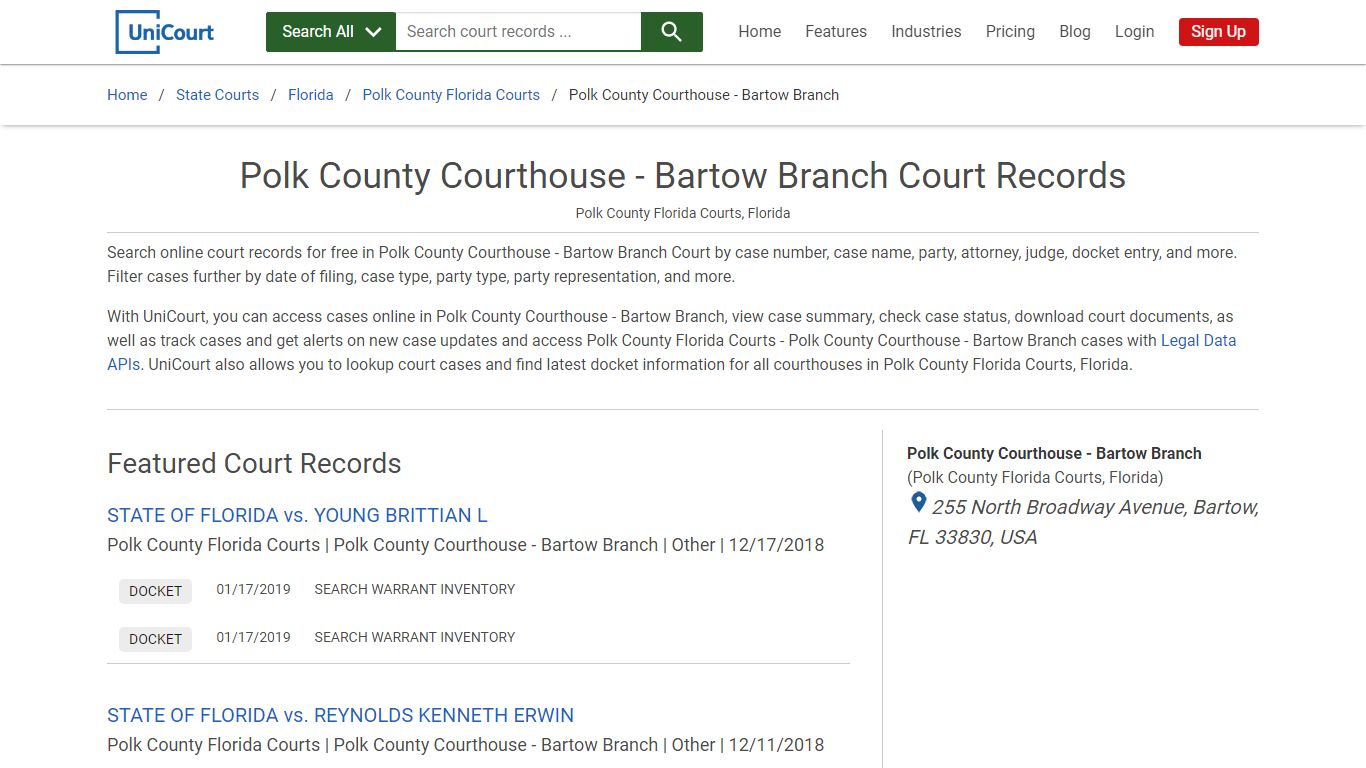
Task: Click current breadcrumb Polk County Courthouse - Bartow Branch
Action: (x=704, y=95)
